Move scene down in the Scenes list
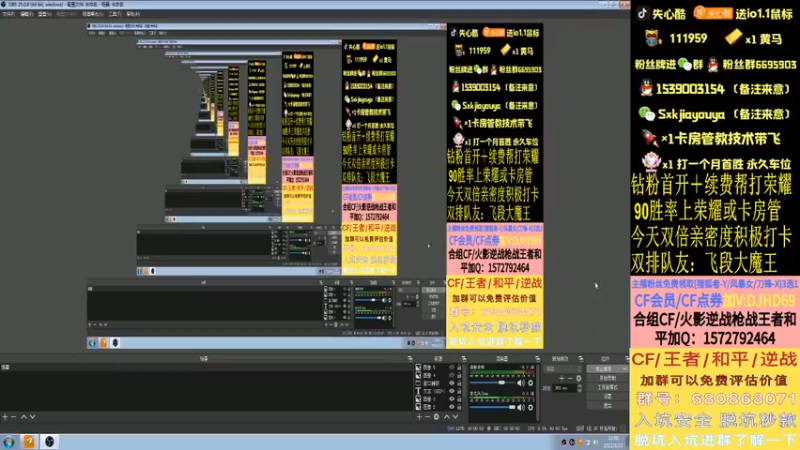The width and height of the screenshot is (800, 450). 32,417
